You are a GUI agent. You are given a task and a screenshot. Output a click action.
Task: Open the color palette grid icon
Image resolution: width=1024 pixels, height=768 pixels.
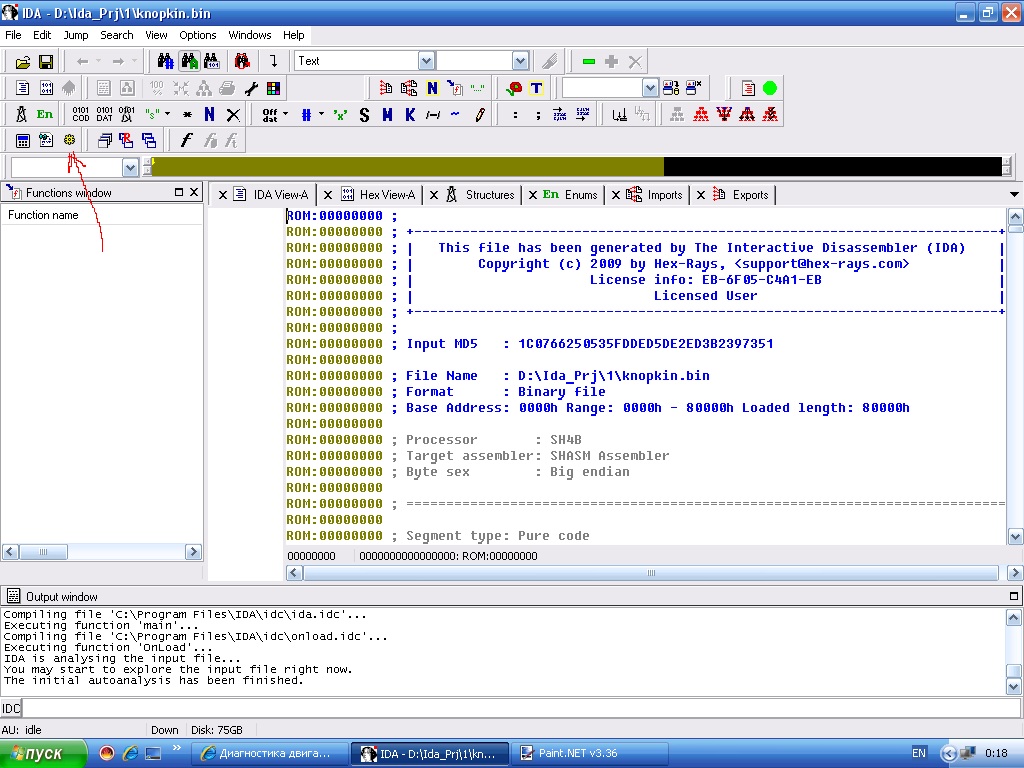point(273,88)
